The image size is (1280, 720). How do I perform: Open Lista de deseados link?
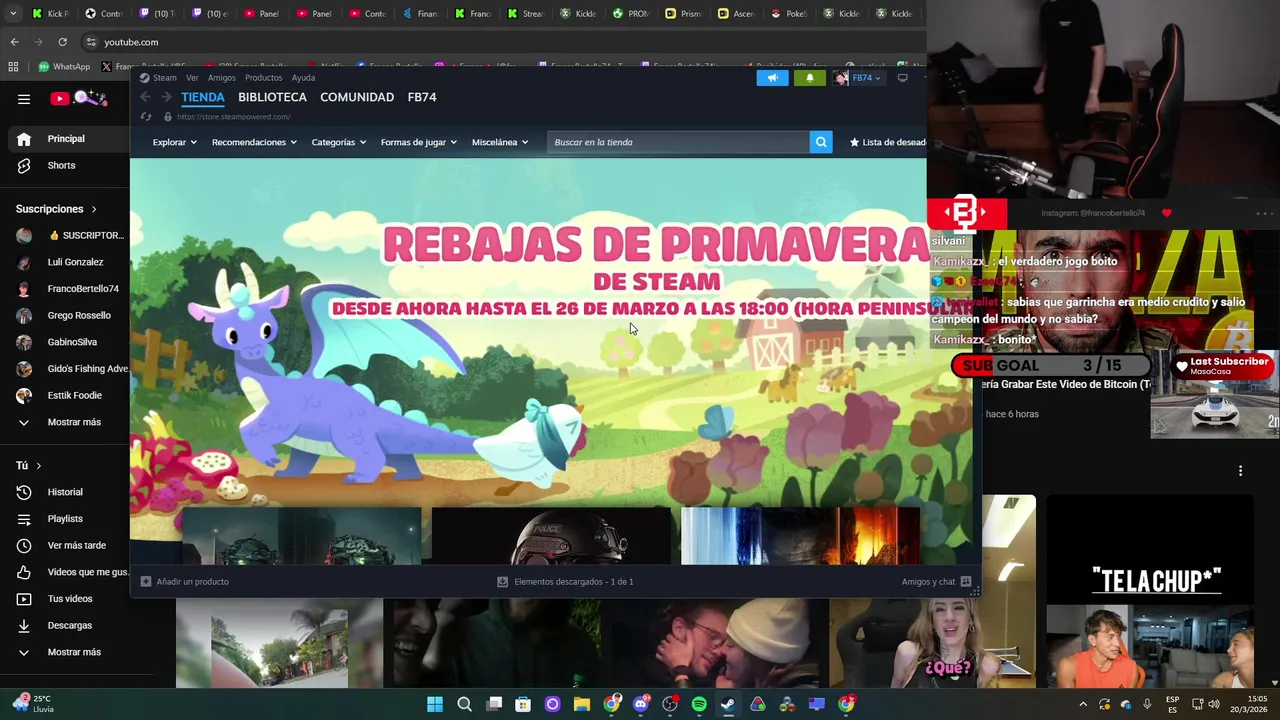(887, 142)
